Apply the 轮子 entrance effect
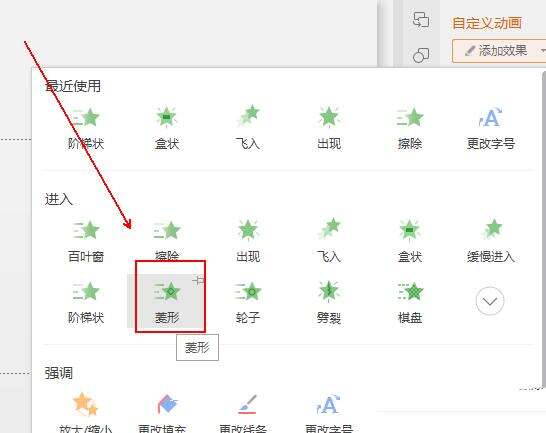Screen dimensions: 546x433 point(248,302)
